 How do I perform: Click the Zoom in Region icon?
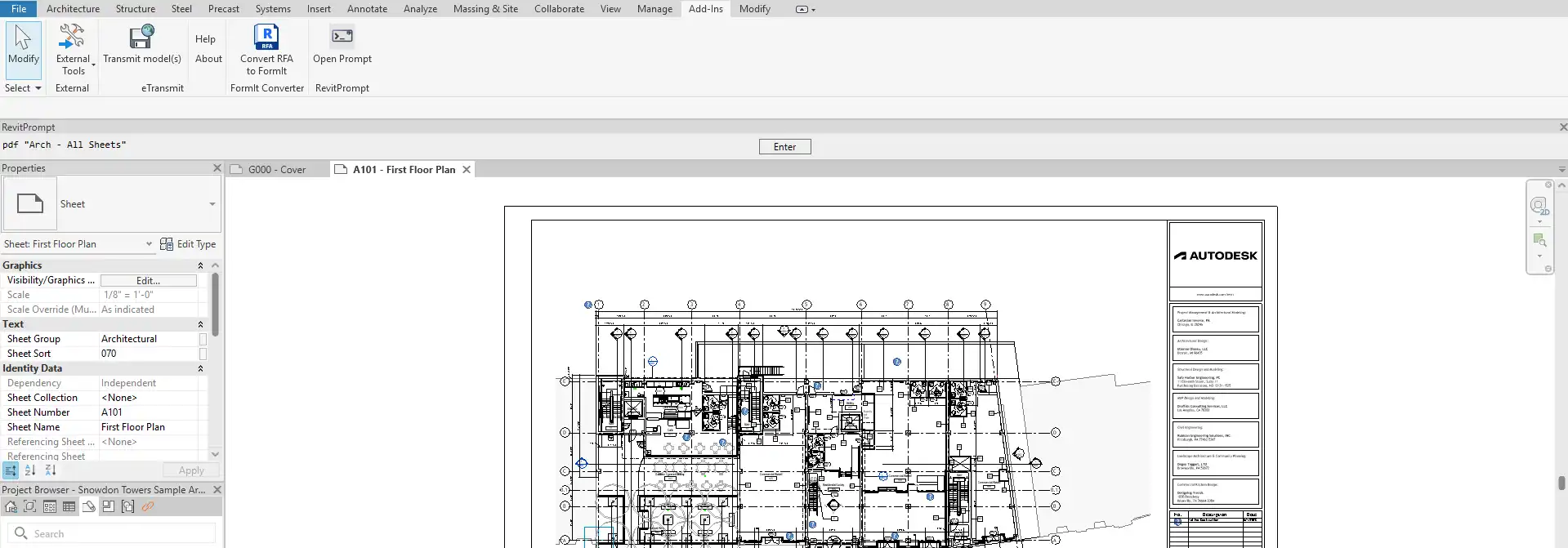[1539, 240]
